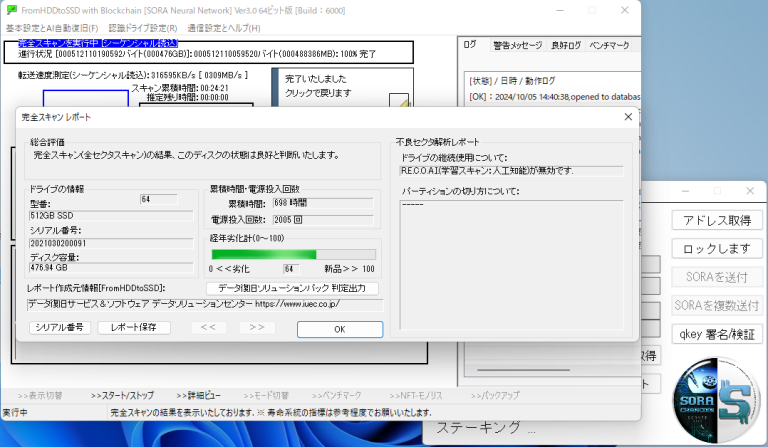Open 通信設定とヘルプ(H) menu
768x447 pixels.
click(224, 28)
